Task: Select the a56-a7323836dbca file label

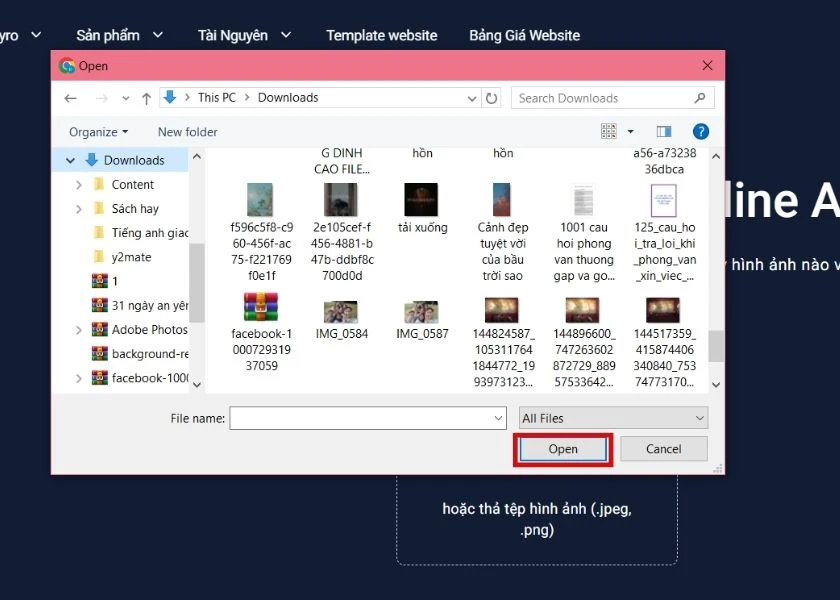Action: point(664,161)
